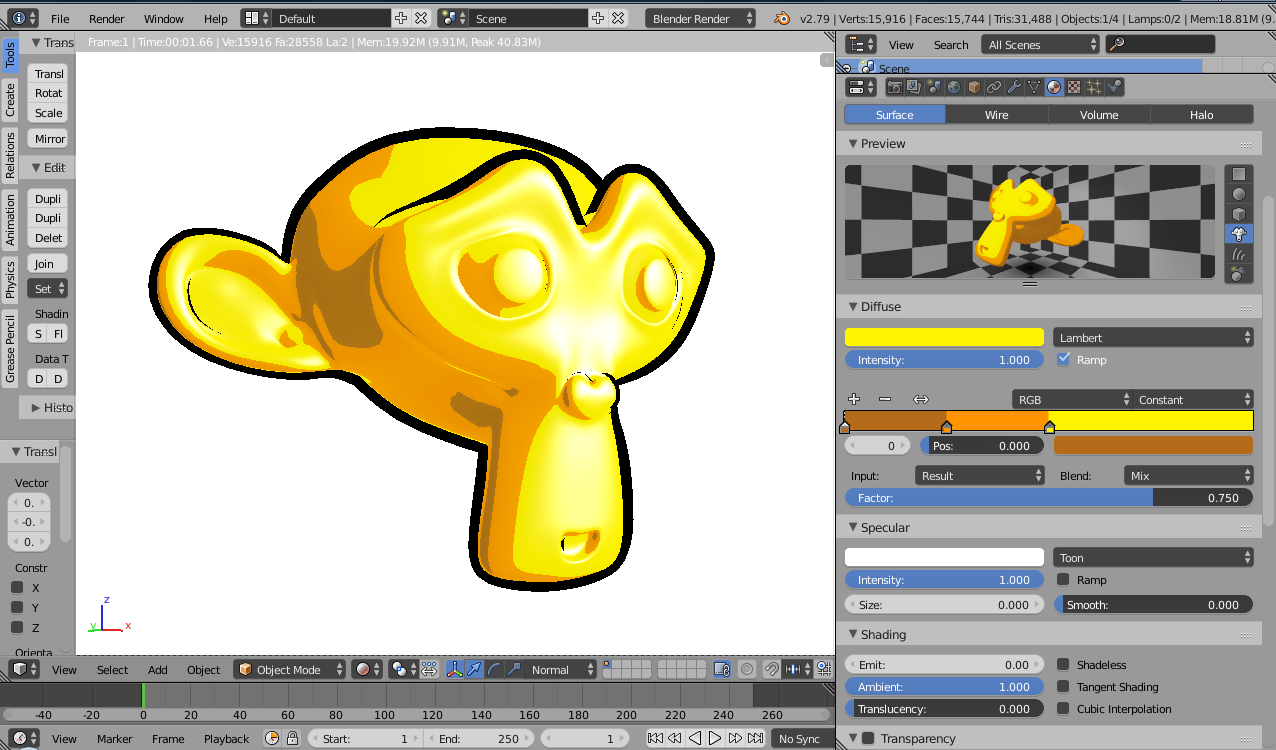Image resolution: width=1276 pixels, height=750 pixels.
Task: Open the Constant interpolation dropdown
Action: click(x=1193, y=399)
